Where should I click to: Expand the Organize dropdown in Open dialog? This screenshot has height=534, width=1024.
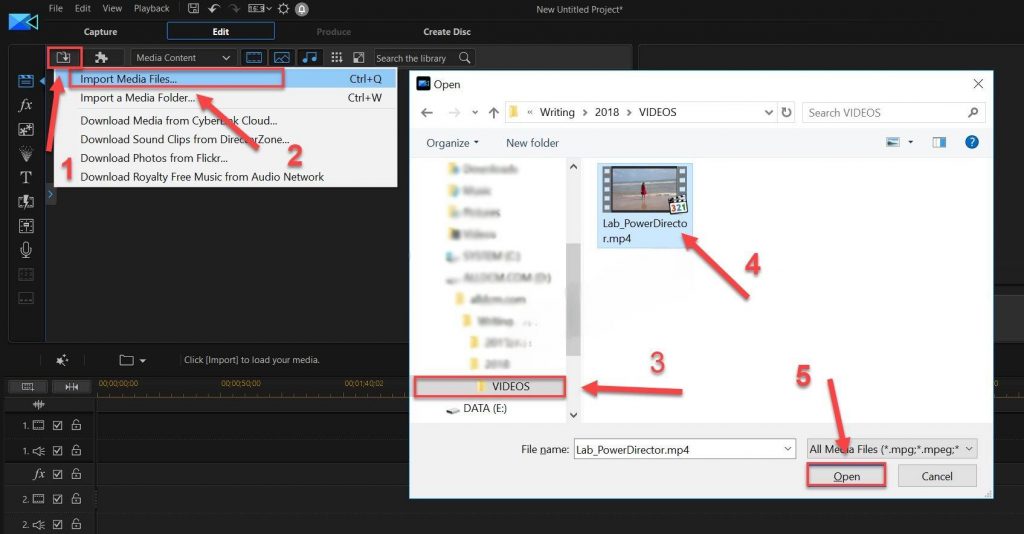[x=452, y=143]
